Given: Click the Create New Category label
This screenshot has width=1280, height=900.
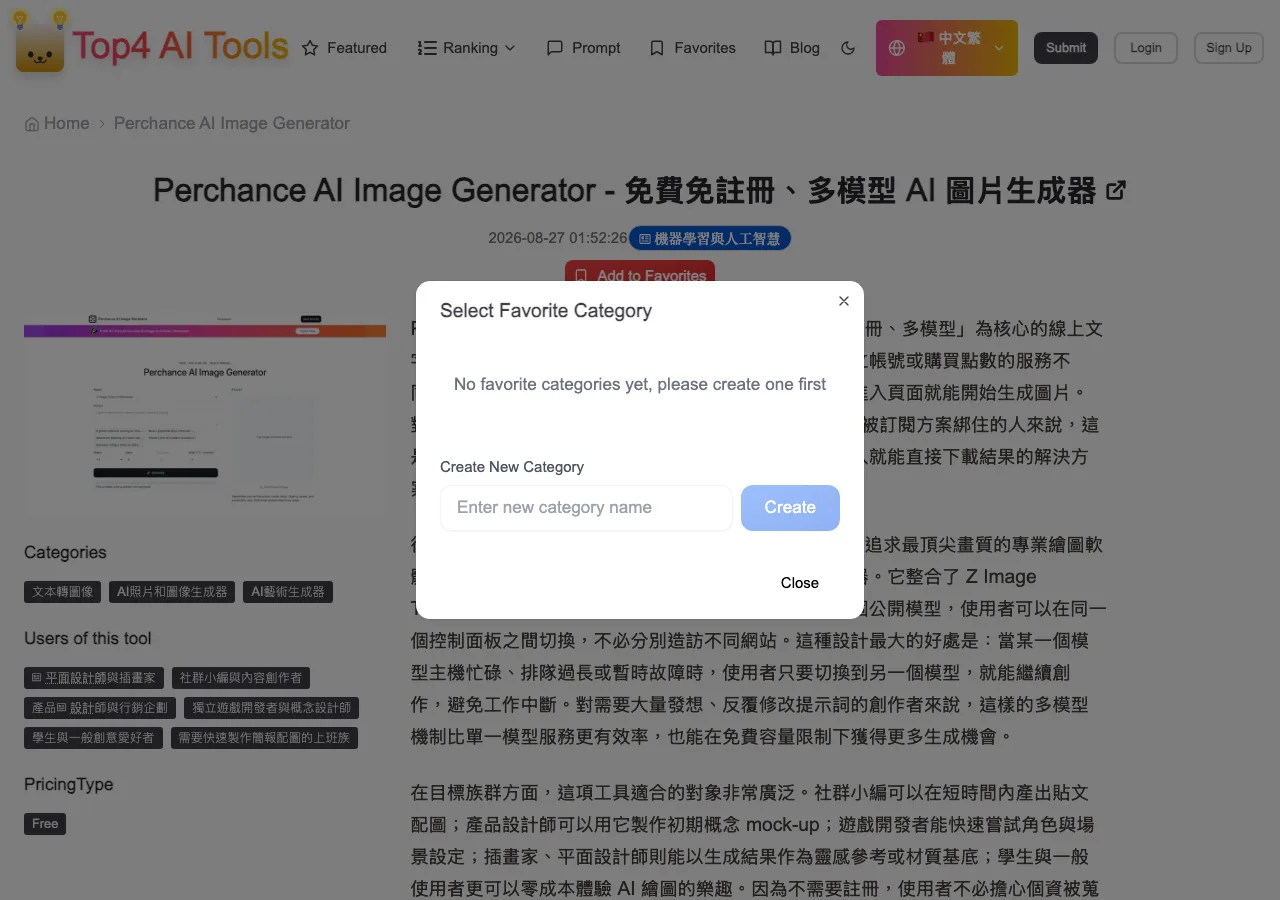Looking at the screenshot, I should [x=512, y=467].
